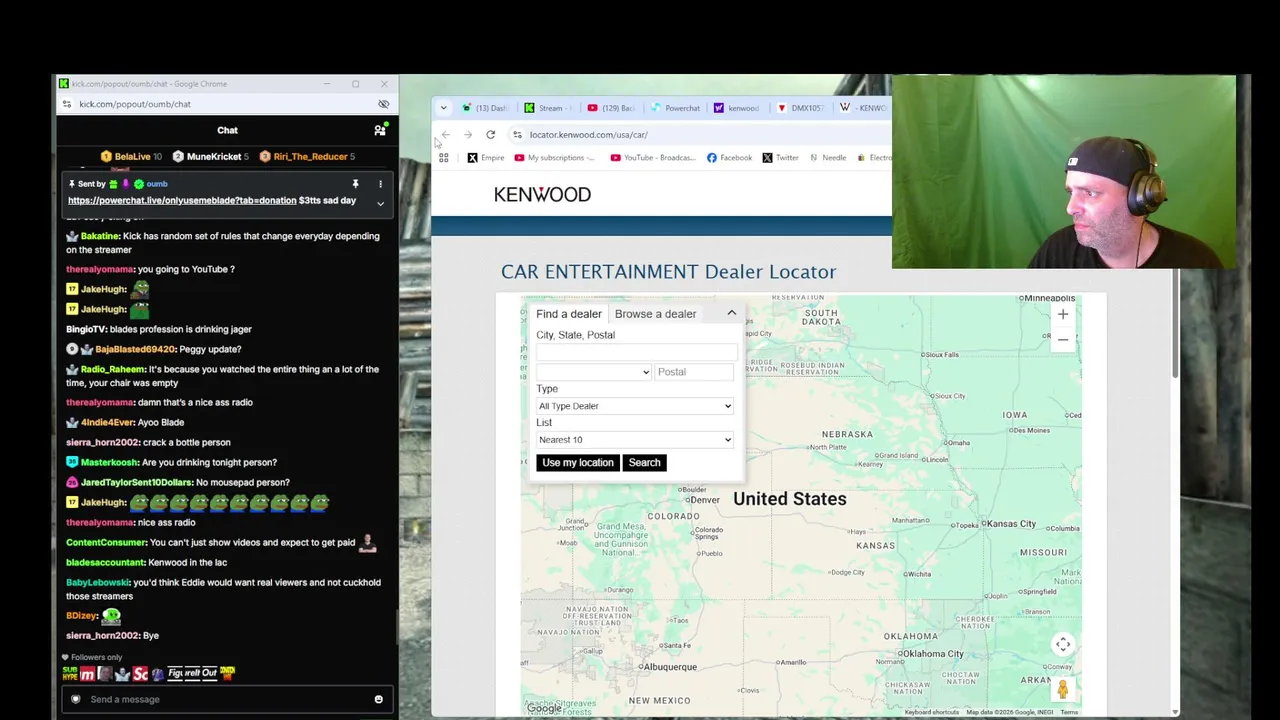Click the kick.com/popout/oumb/chat address
Viewport: 1280px width, 720px height.
pyautogui.click(x=135, y=104)
